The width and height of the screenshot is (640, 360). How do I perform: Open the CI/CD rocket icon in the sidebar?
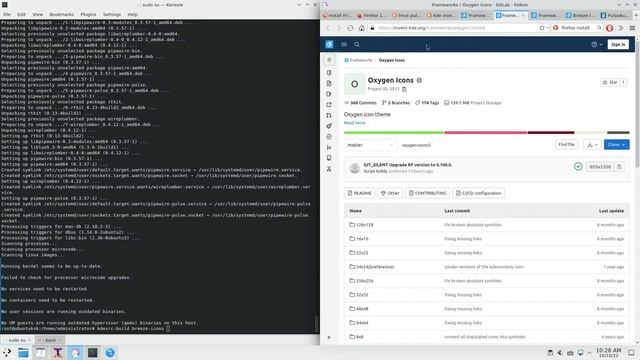click(x=329, y=126)
